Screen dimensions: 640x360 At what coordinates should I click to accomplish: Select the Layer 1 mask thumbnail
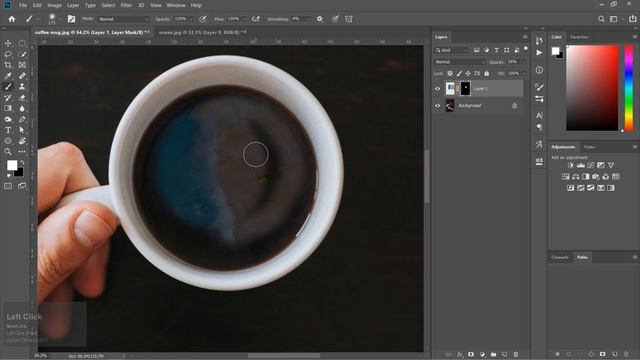[465, 89]
